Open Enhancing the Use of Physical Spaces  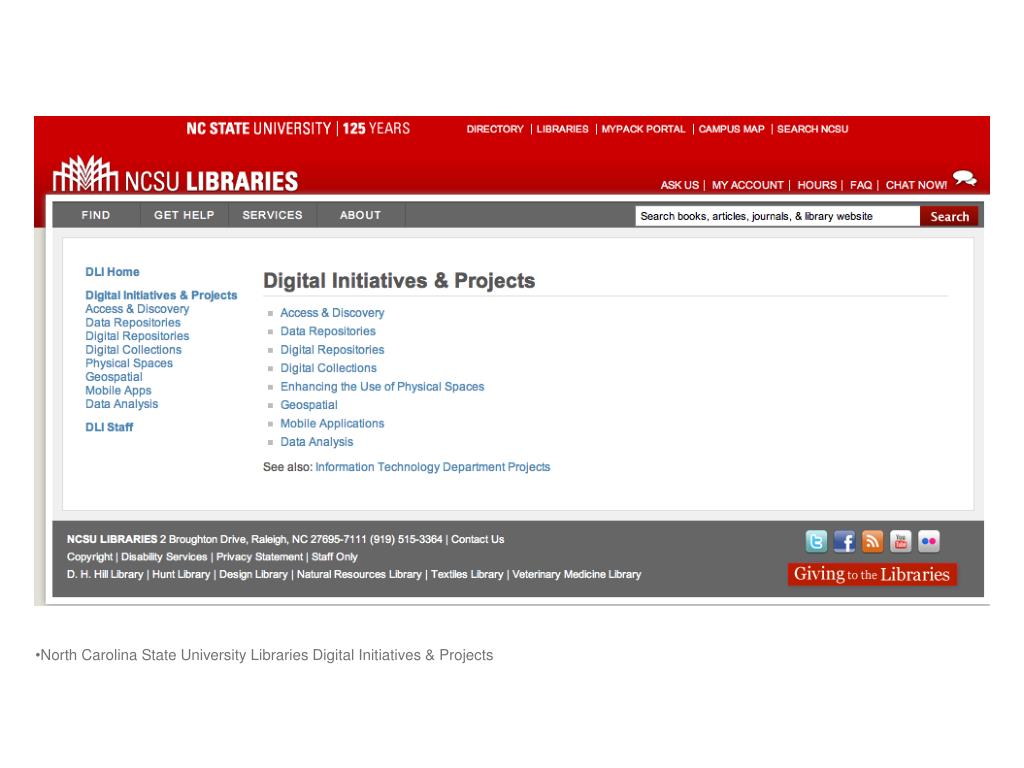click(382, 387)
